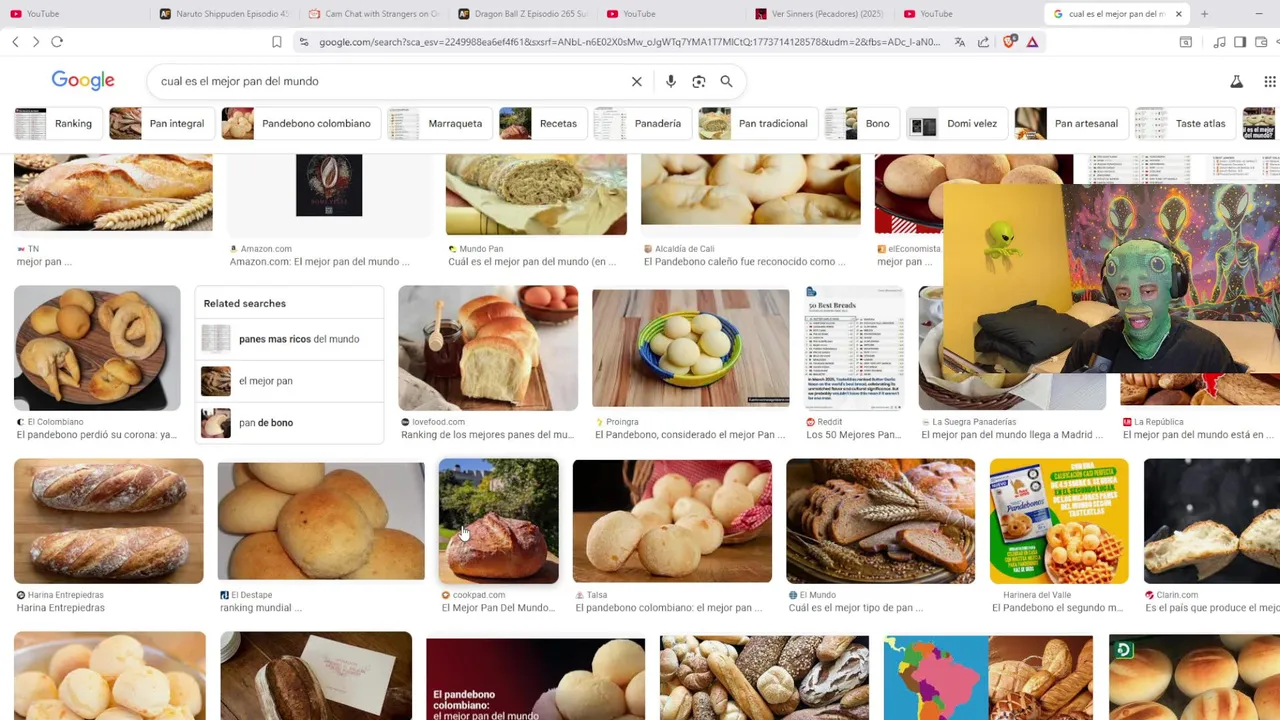Image resolution: width=1280 pixels, height=720 pixels.
Task: Open Search Labs flask icon
Action: 1236,81
